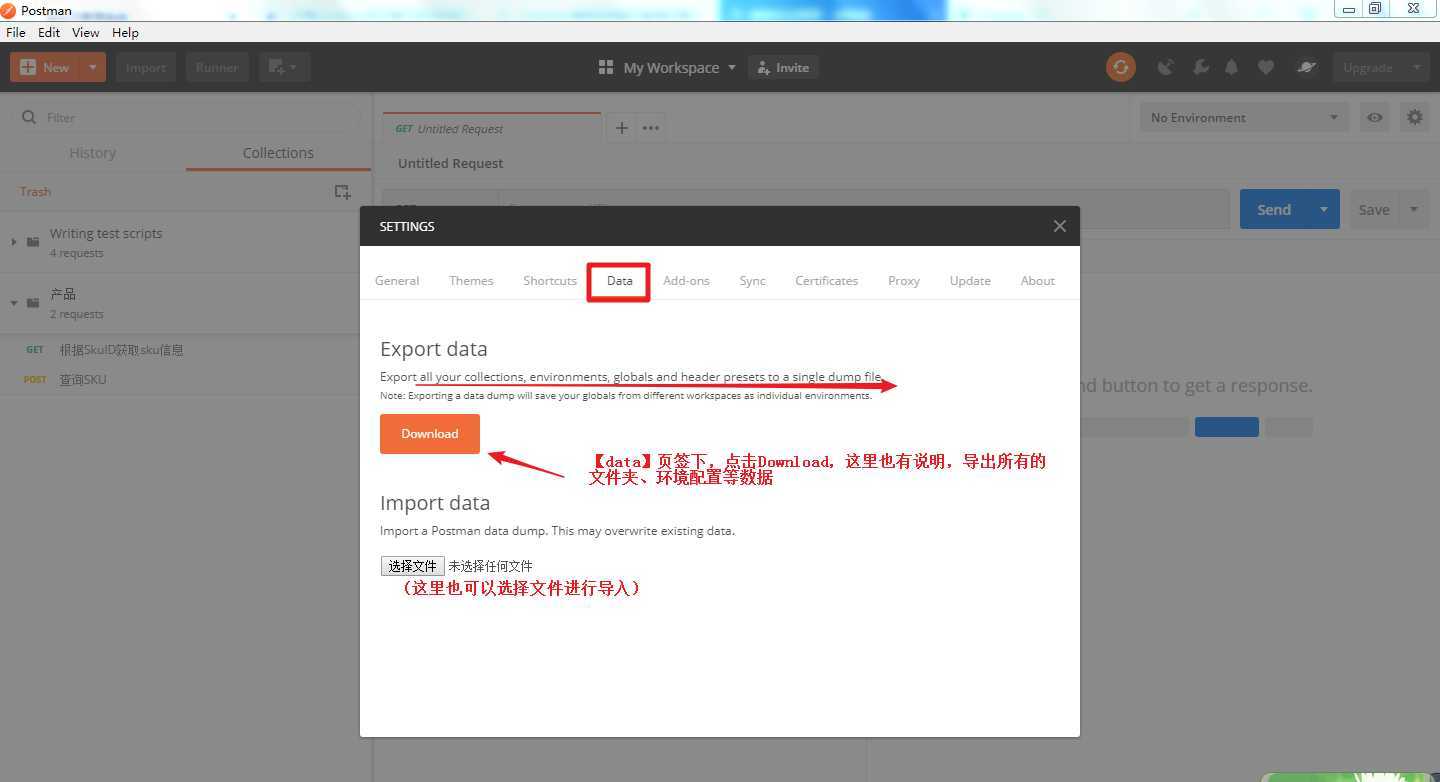
Task: Click the Import button
Action: [x=146, y=67]
